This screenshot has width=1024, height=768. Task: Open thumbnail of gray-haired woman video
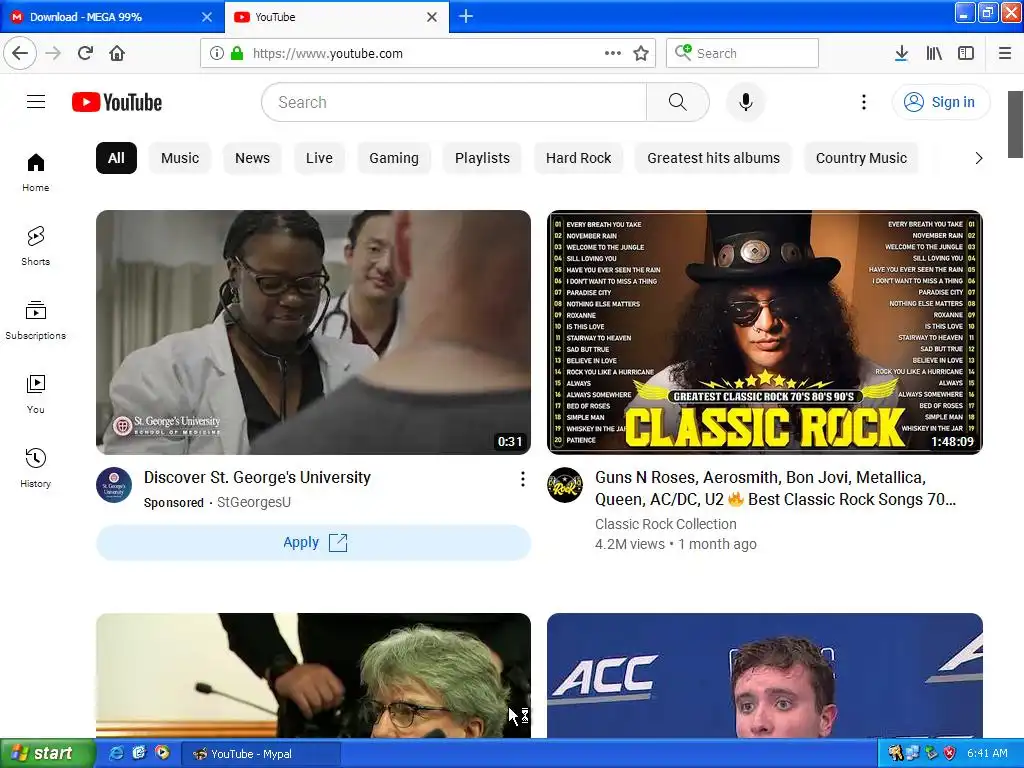point(313,675)
